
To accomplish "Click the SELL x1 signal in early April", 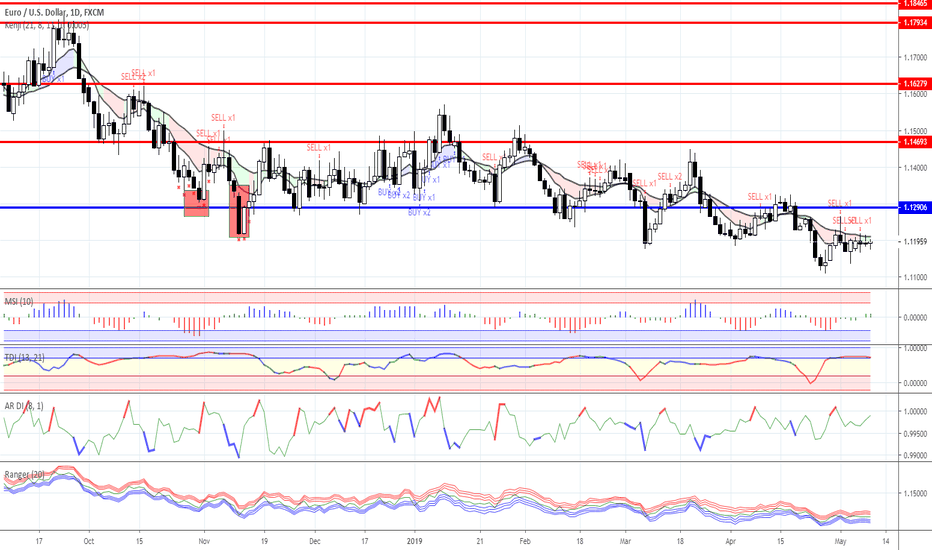I will coord(760,197).
